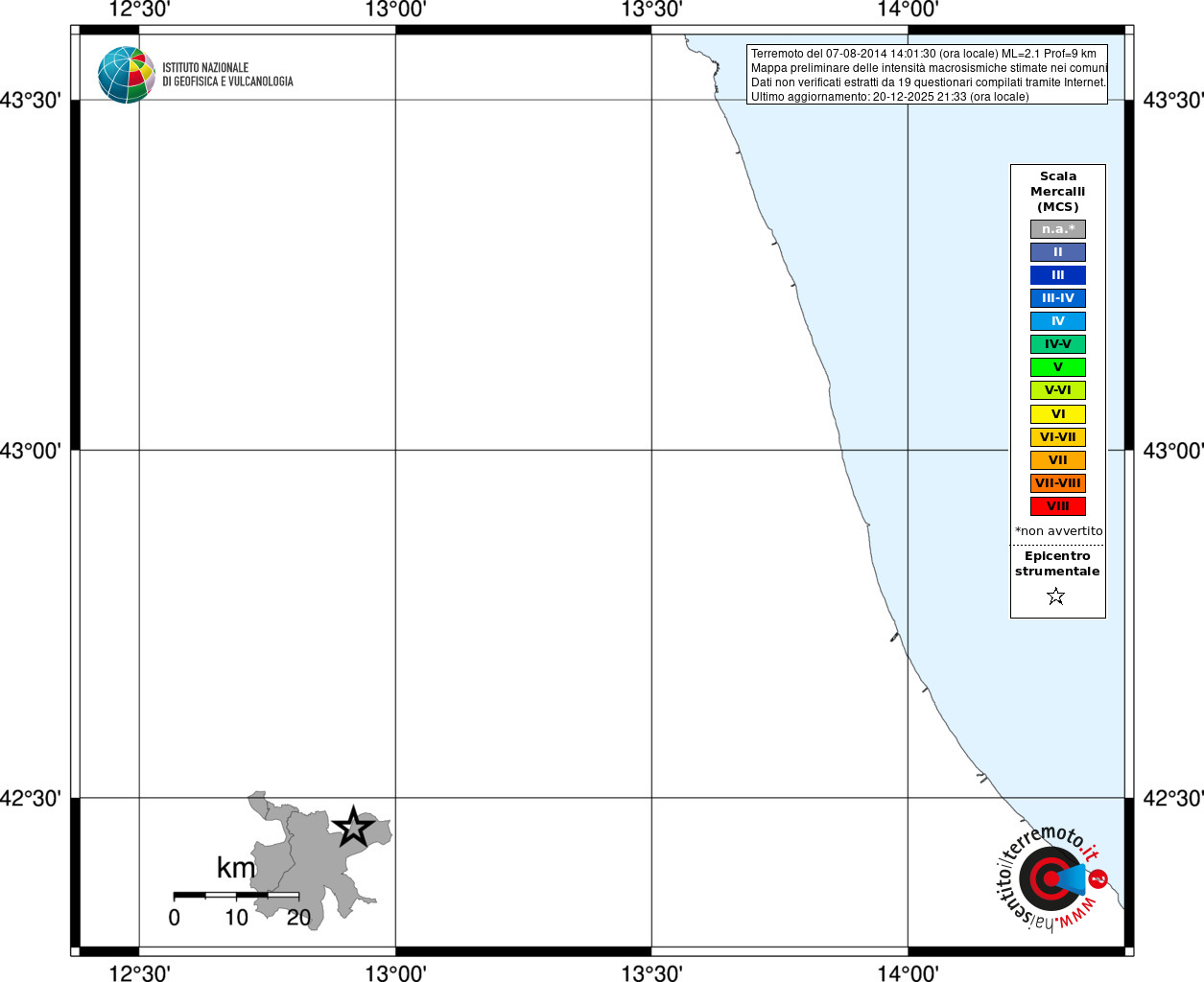Click the bottom axis label 12°30'
This screenshot has height=982, width=1204.
pyautogui.click(x=139, y=972)
